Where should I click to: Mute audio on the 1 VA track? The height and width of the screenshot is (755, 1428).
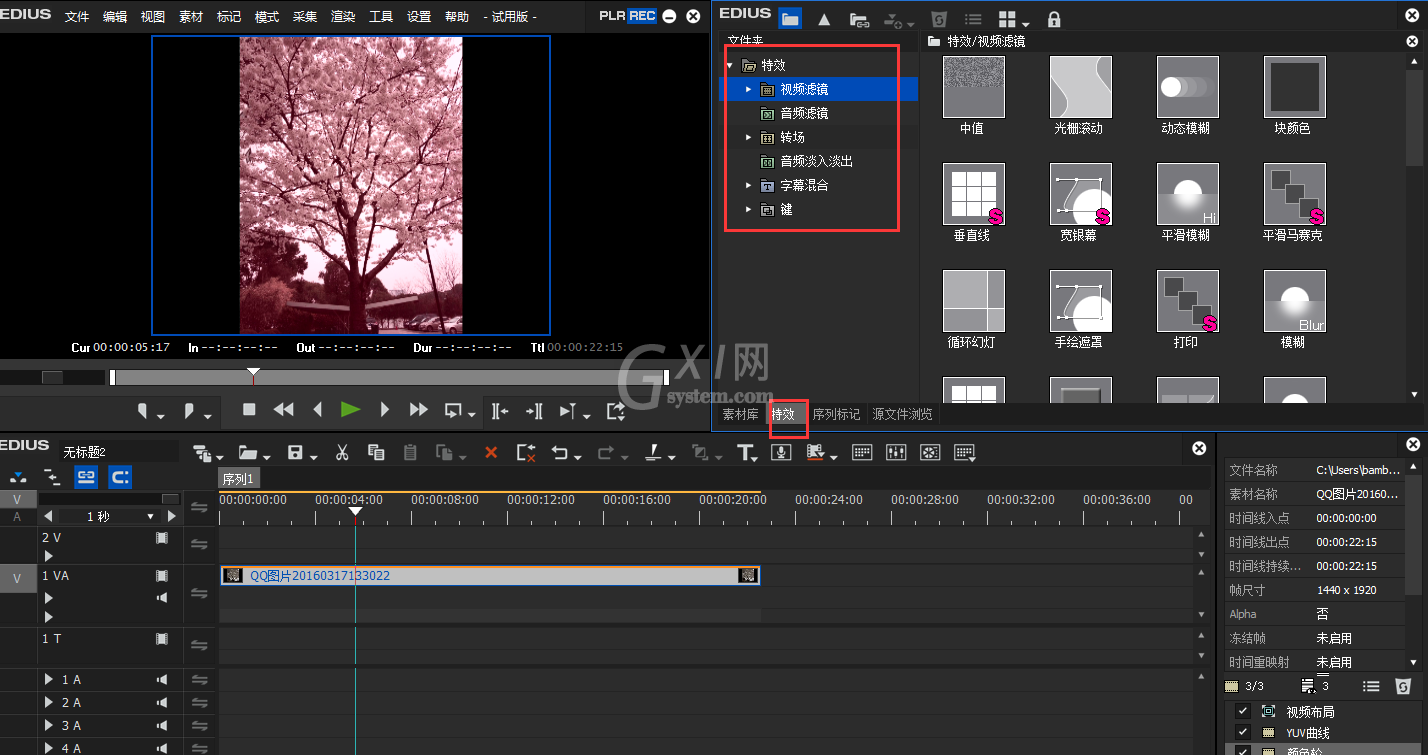pos(162,597)
